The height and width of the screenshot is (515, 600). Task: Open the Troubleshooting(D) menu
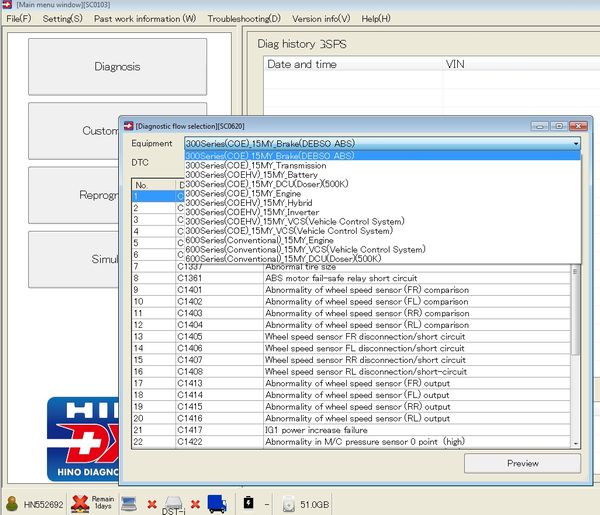coord(244,18)
